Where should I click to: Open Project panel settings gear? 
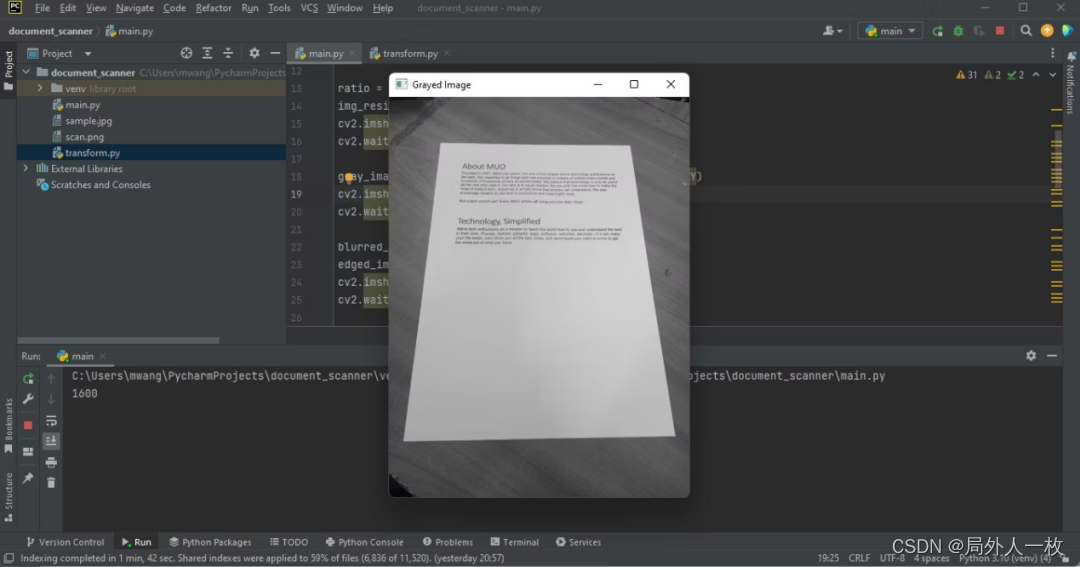tap(254, 53)
